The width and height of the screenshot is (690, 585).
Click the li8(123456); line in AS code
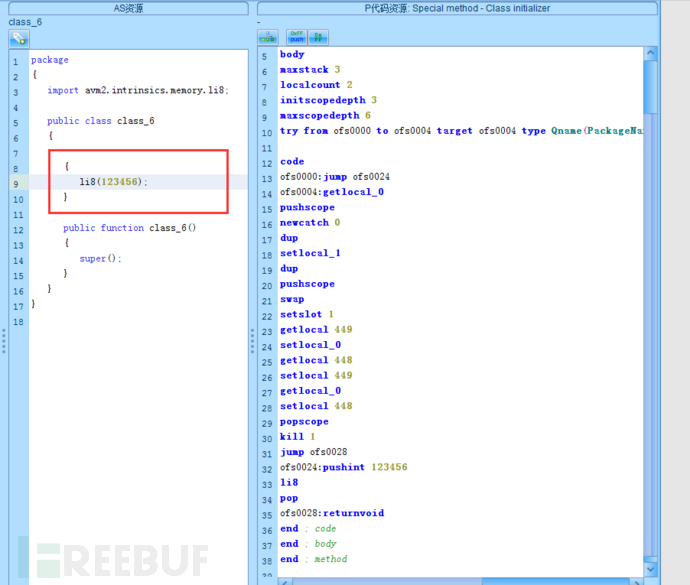tap(113, 182)
